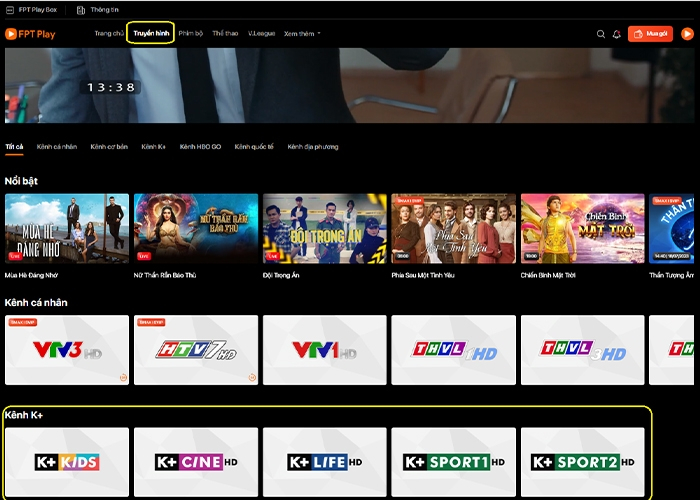Image resolution: width=700 pixels, height=500 pixels.
Task: Click the Kênh cá nhân section heading
Action: (x=36, y=303)
